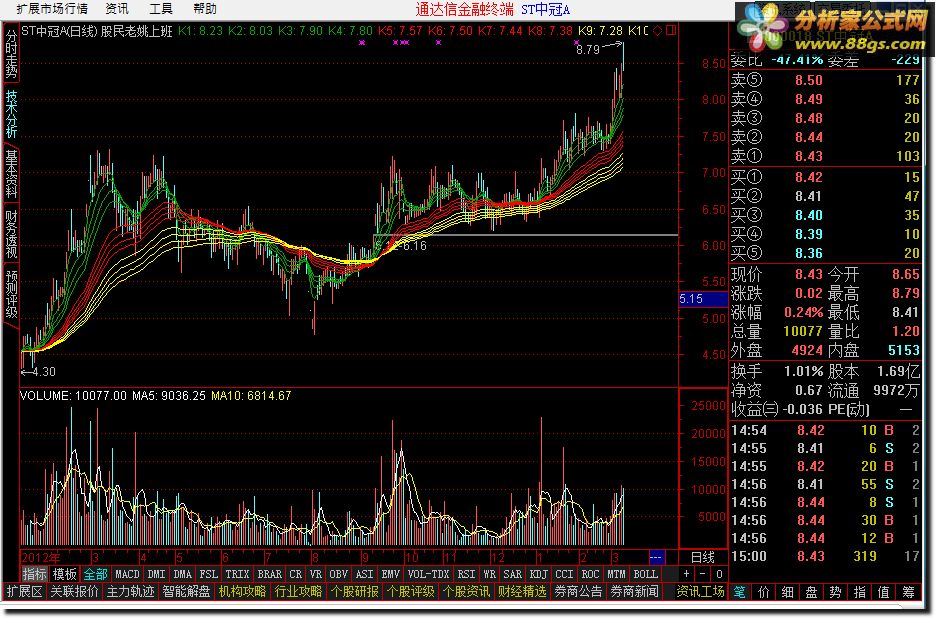Switch indicator to MTM

[616, 574]
